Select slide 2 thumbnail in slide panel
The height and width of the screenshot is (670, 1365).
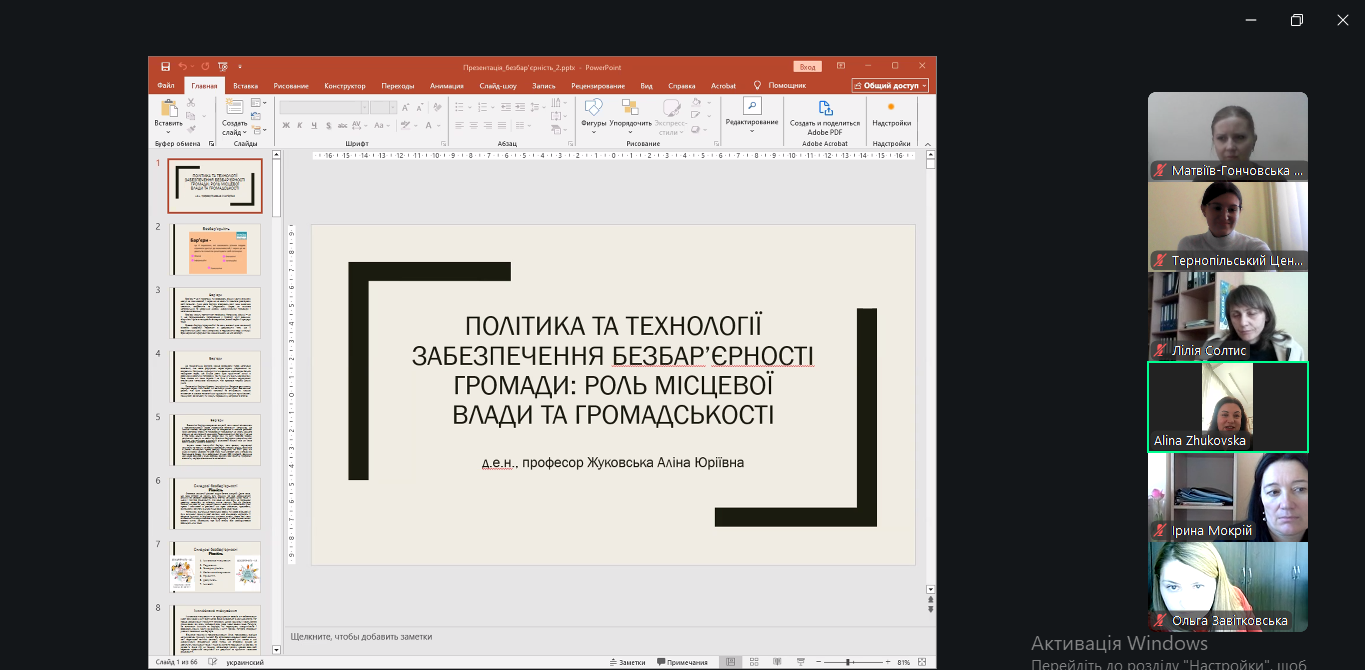tap(214, 249)
